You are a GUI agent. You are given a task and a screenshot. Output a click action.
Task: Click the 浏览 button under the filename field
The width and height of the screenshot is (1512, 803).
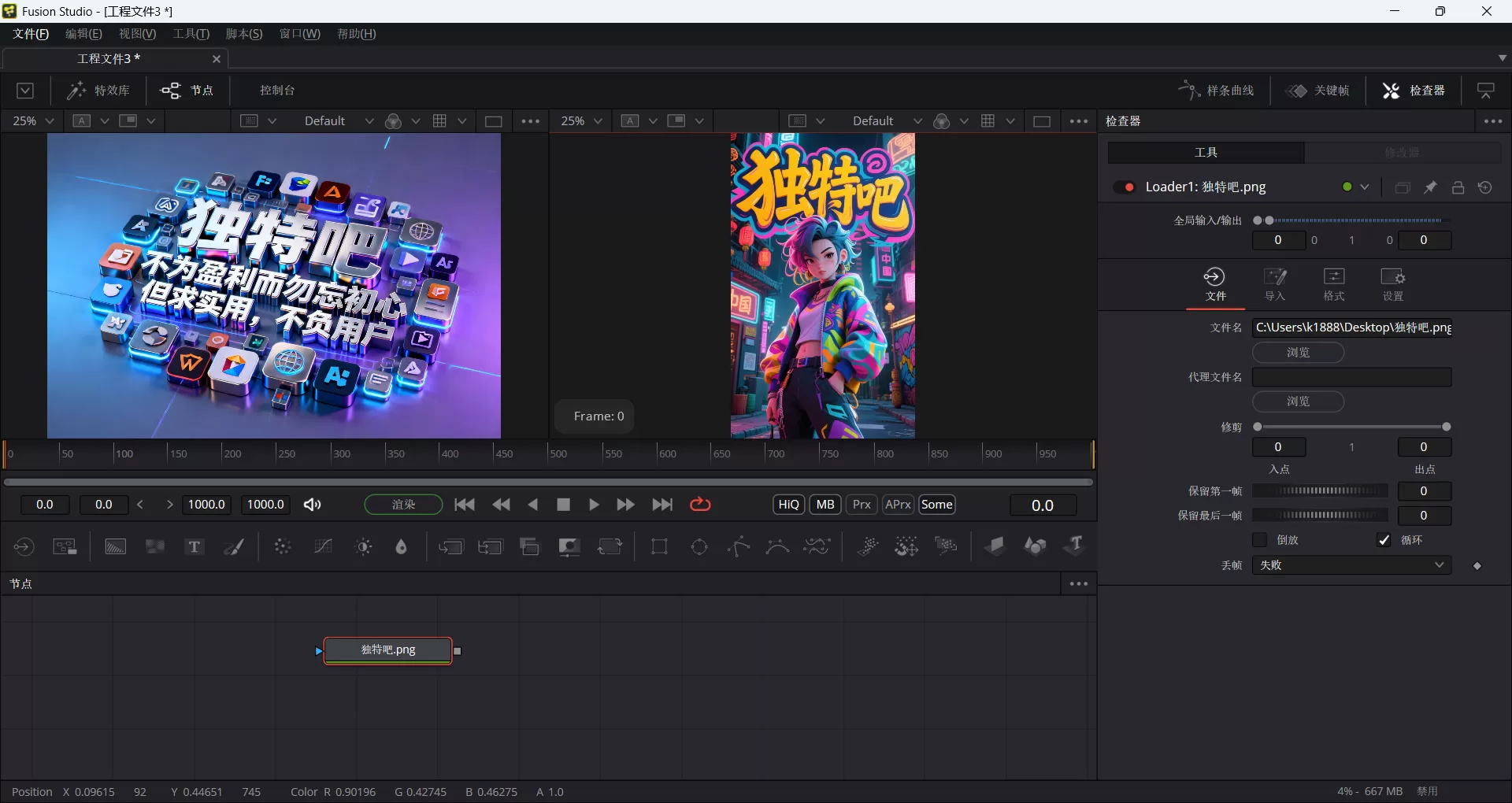tap(1299, 352)
